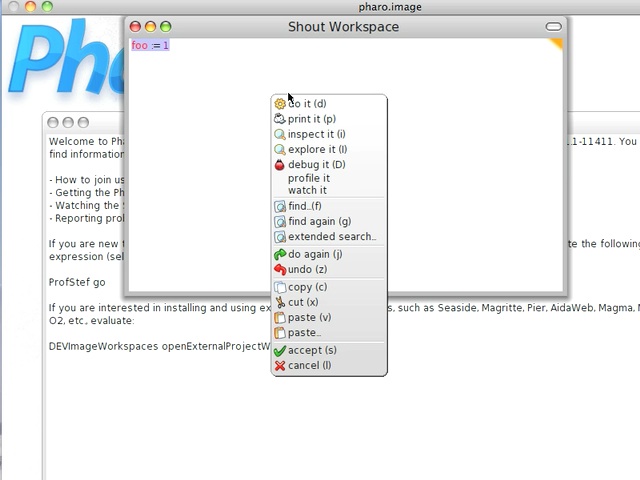Screen dimensions: 640x480
Task: Click the green zoom button of Shout Workspace
Action: point(165,27)
